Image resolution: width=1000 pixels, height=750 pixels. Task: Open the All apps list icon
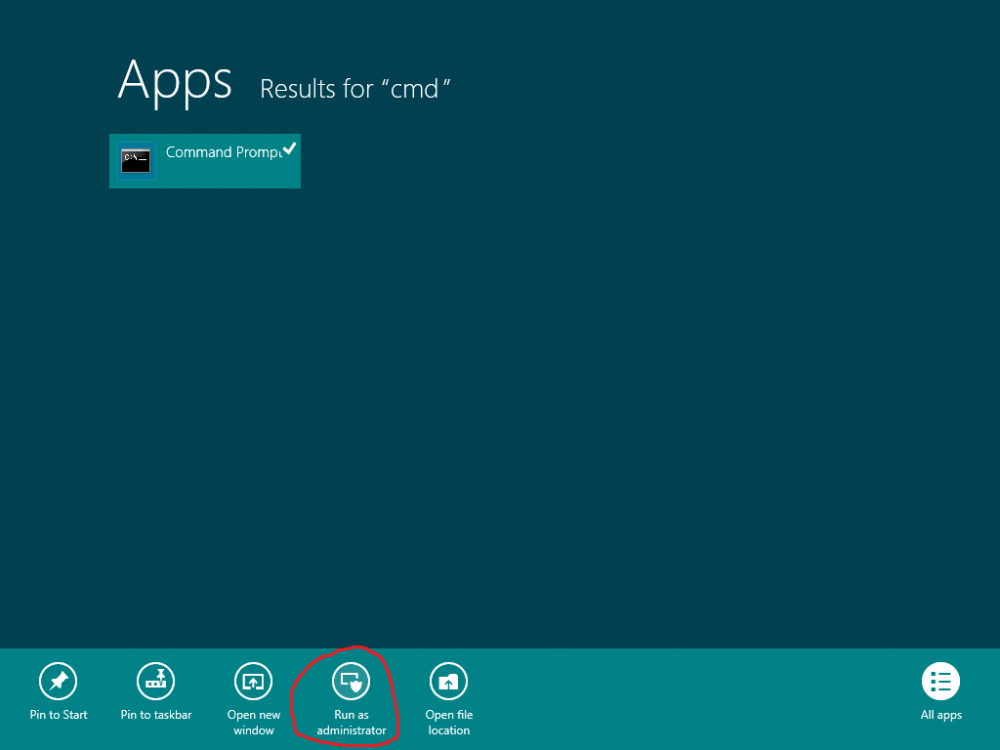[941, 681]
